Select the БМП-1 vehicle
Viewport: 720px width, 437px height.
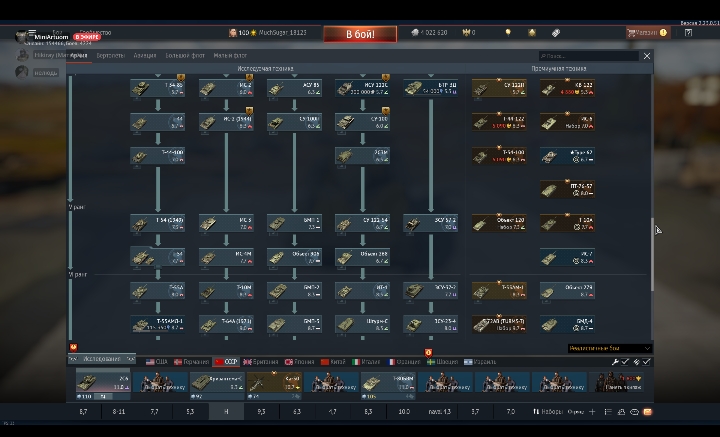[x=294, y=223]
